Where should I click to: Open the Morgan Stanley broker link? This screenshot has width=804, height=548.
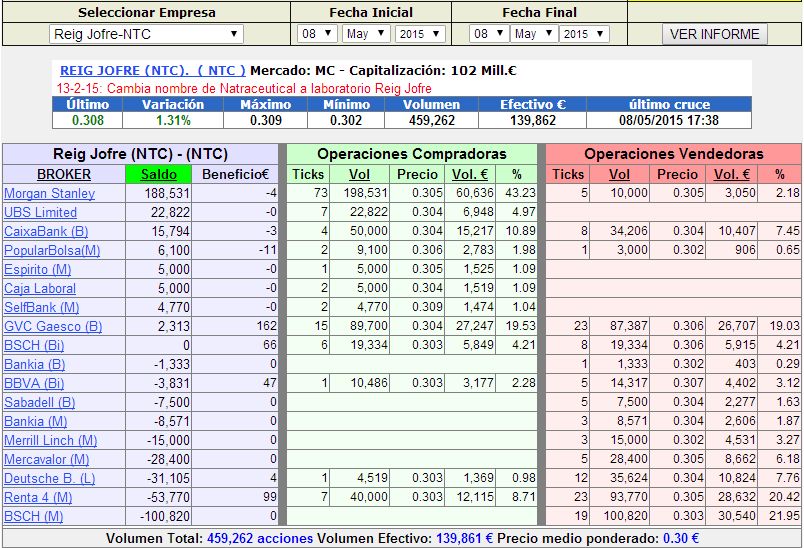[50, 193]
